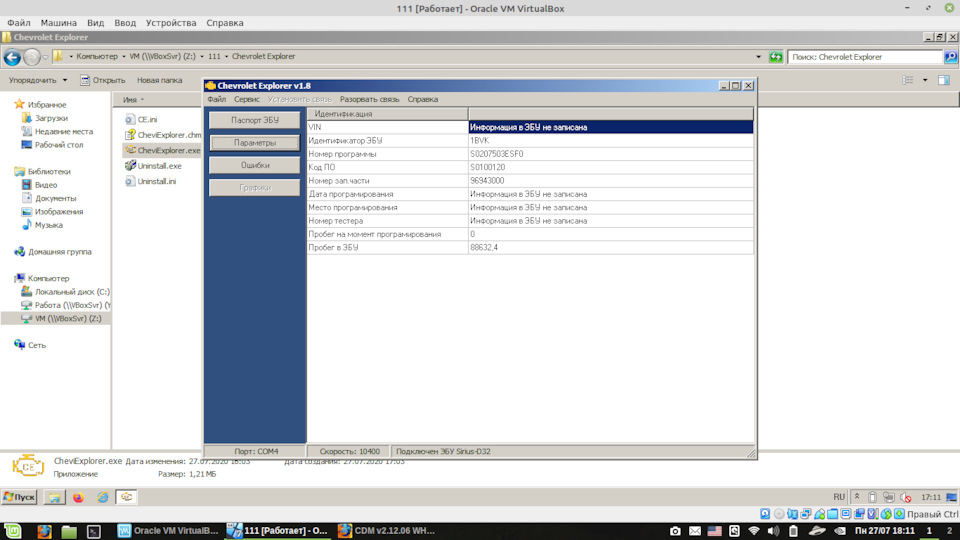960x540 pixels.
Task: Open host Wi-Fi network icon
Action: 754,531
